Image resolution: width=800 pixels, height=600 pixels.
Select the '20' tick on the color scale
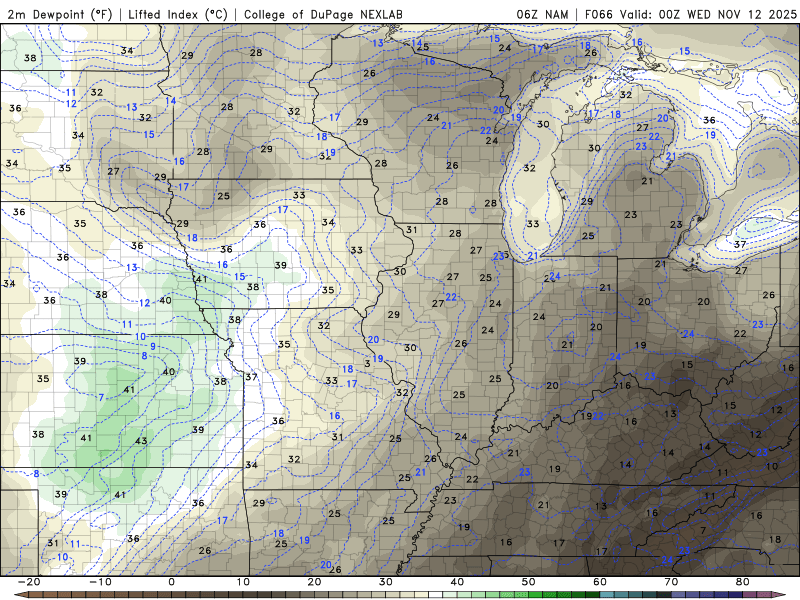click(x=314, y=582)
